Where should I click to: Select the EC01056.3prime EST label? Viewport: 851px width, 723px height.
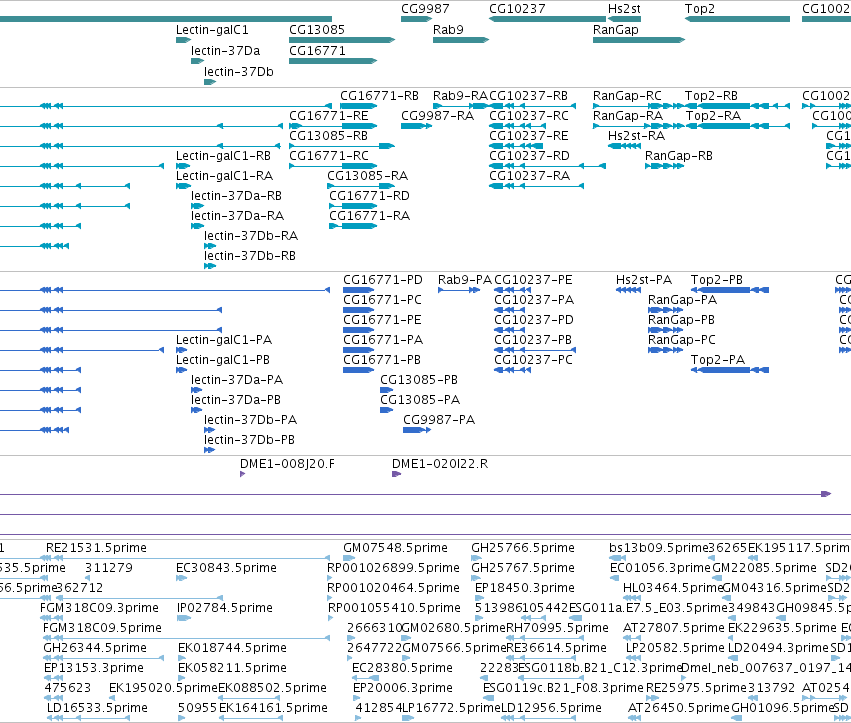click(x=660, y=568)
